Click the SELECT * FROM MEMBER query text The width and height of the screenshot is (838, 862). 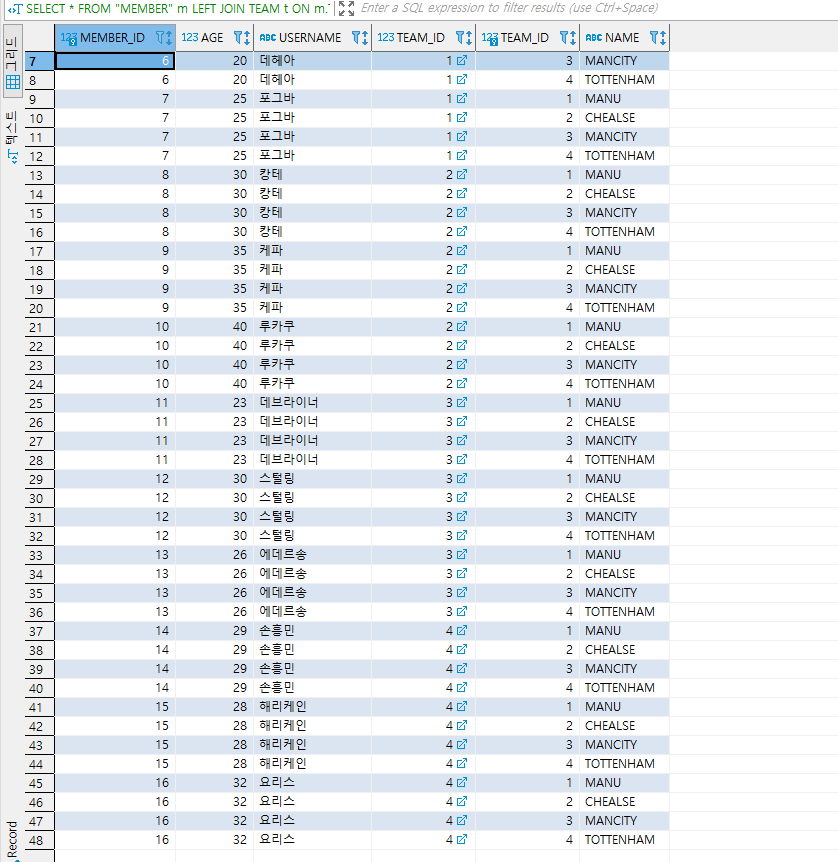(x=178, y=9)
